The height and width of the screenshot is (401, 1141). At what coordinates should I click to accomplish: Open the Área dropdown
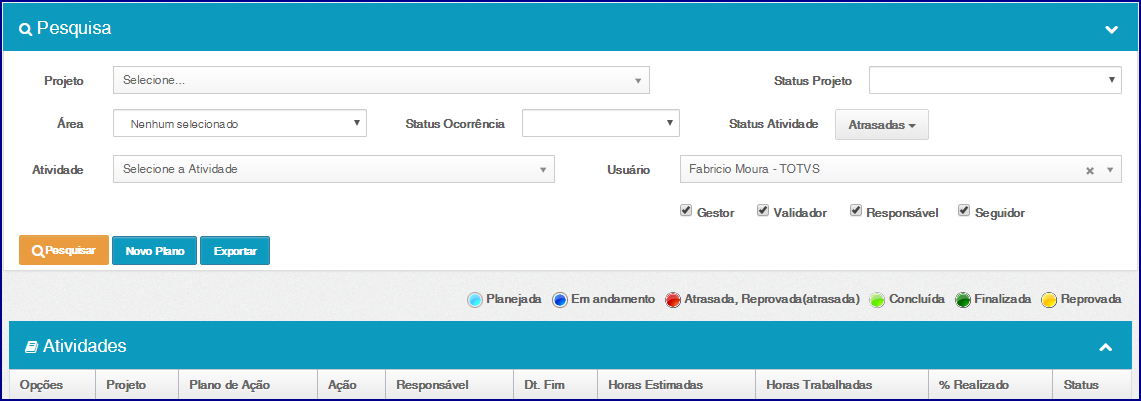(x=240, y=123)
